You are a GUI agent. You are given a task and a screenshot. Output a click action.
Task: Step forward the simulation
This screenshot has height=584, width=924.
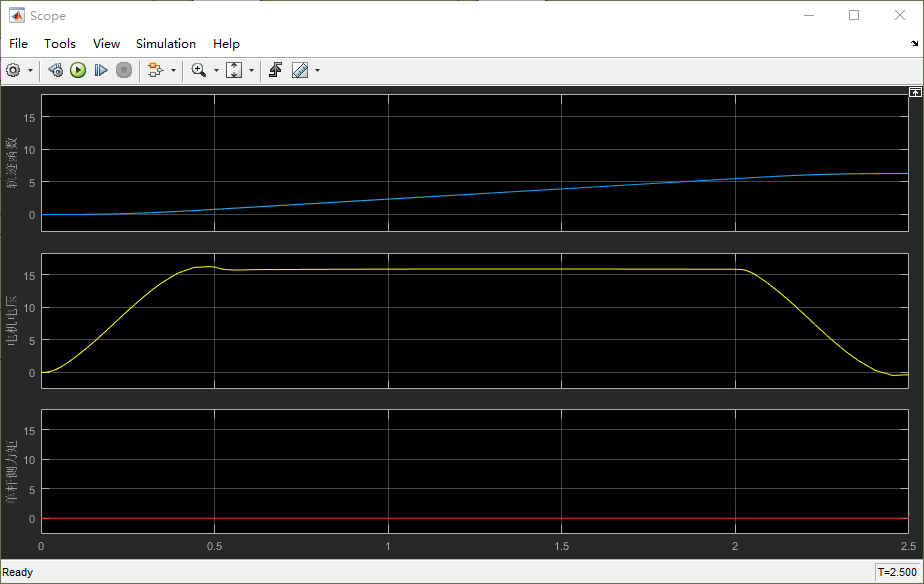point(101,70)
